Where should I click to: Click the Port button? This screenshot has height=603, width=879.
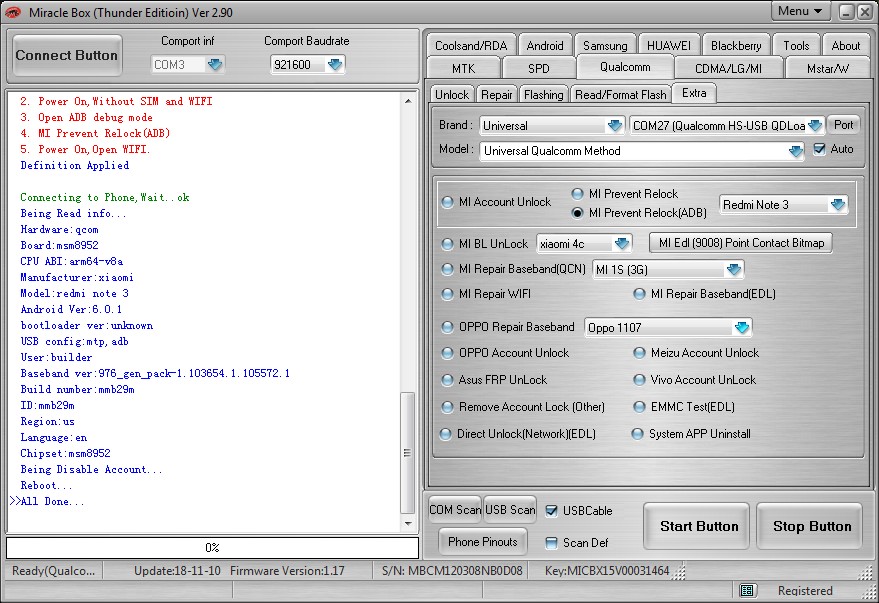(x=843, y=125)
